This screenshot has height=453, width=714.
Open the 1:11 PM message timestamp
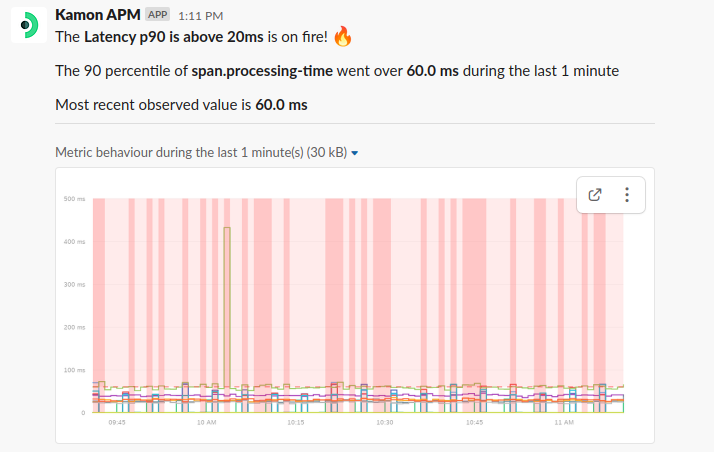[x=200, y=16]
